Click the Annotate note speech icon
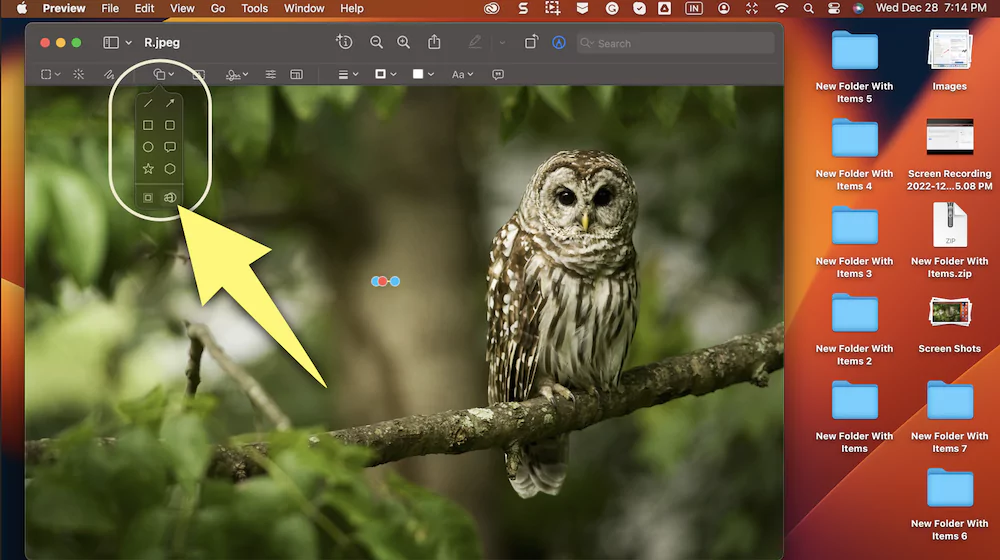The height and width of the screenshot is (560, 1000). [498, 75]
